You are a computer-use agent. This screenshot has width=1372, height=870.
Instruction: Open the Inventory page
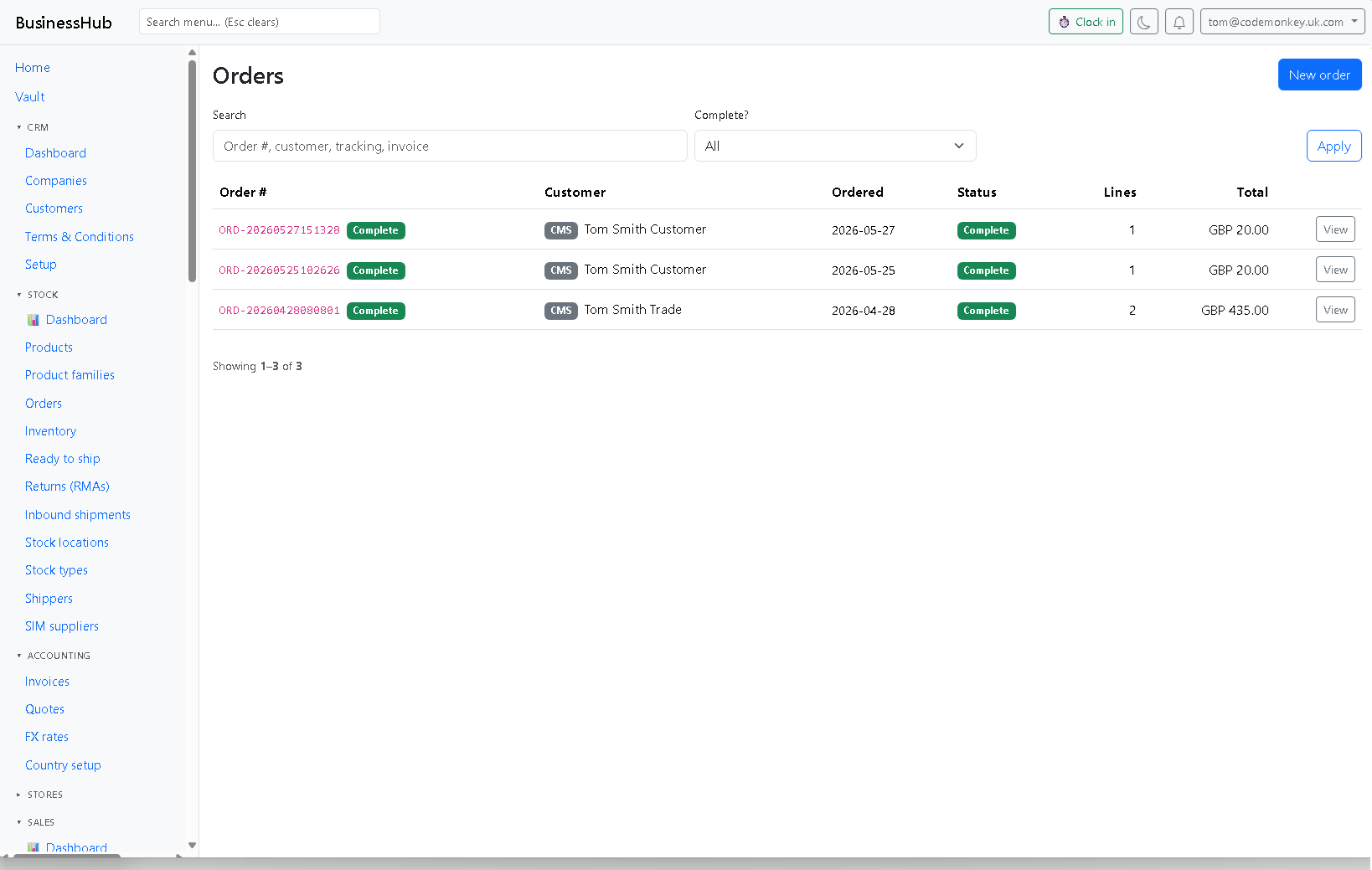pos(50,431)
